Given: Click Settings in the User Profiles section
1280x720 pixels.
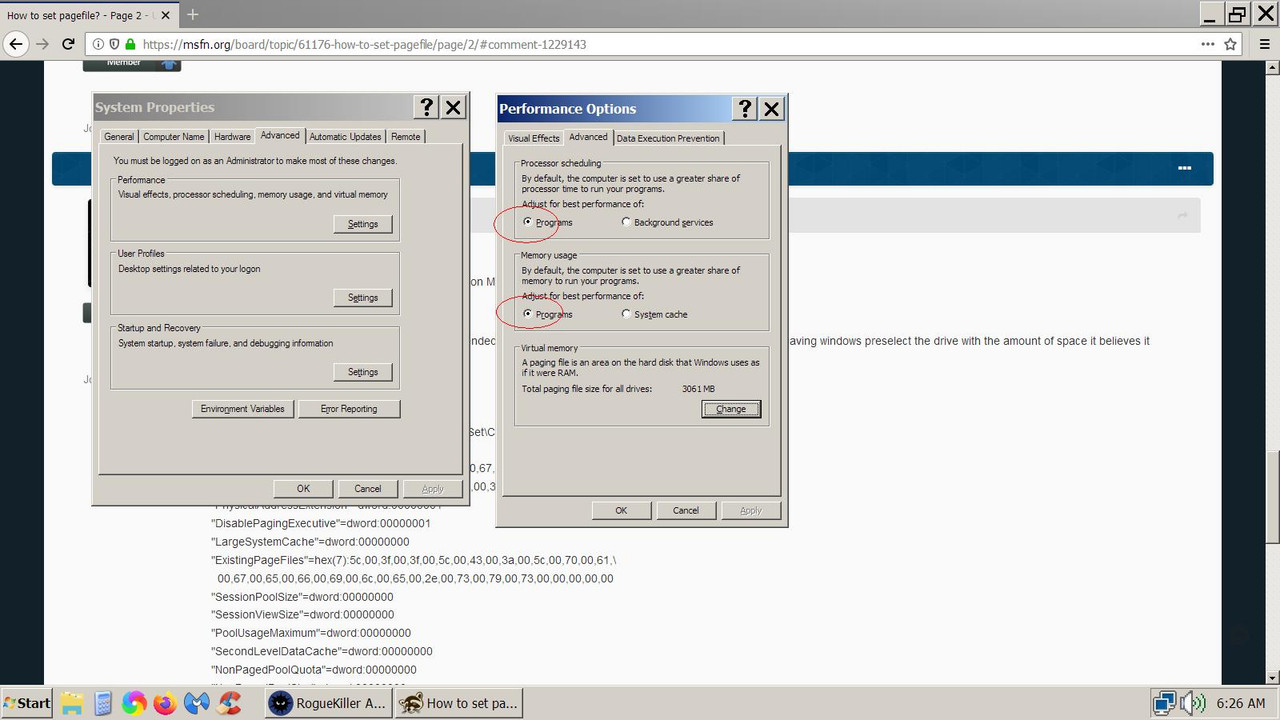Looking at the screenshot, I should [363, 298].
